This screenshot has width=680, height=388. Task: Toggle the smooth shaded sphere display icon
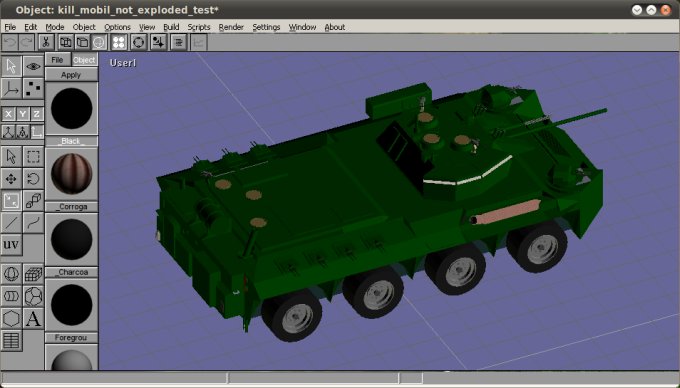99,42
